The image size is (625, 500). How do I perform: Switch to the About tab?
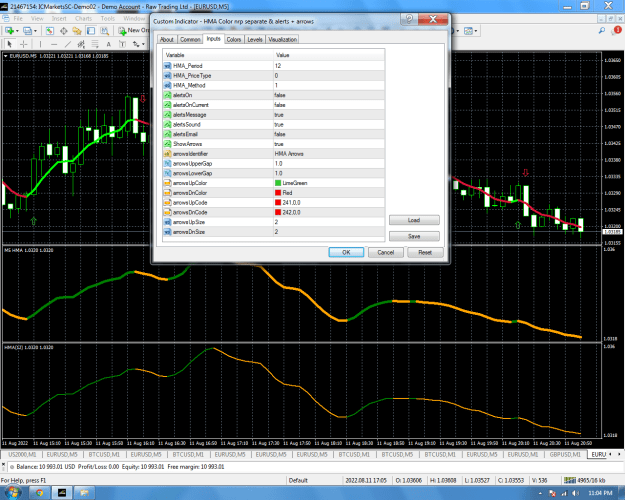tap(167, 39)
